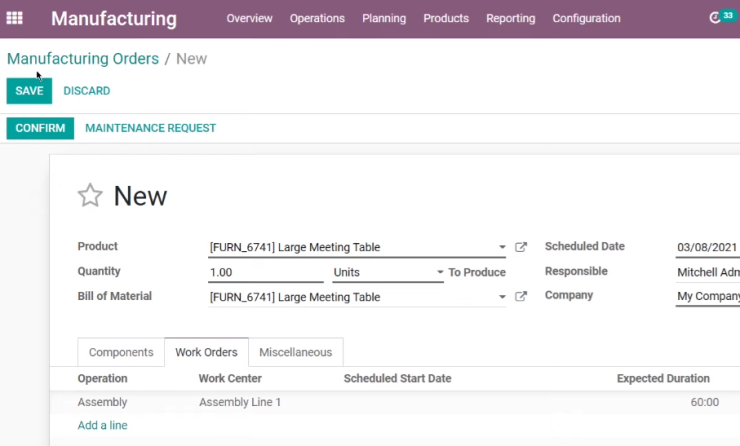
Task: Click the Quantity input field
Action: (x=266, y=272)
